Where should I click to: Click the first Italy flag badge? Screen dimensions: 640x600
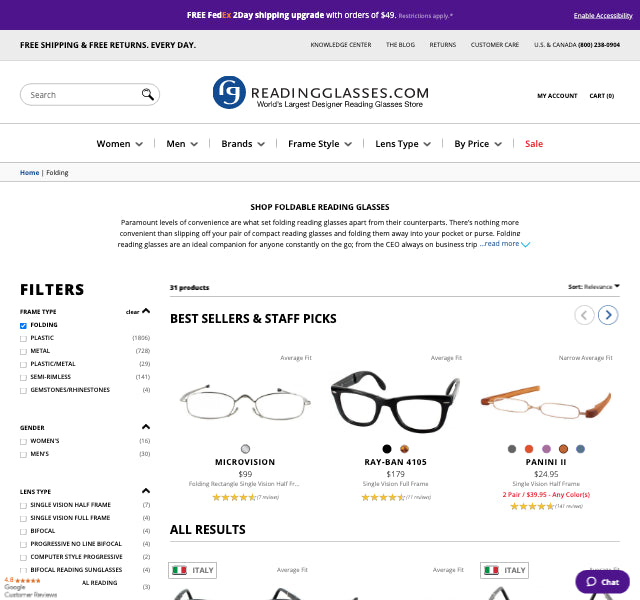pyautogui.click(x=193, y=570)
